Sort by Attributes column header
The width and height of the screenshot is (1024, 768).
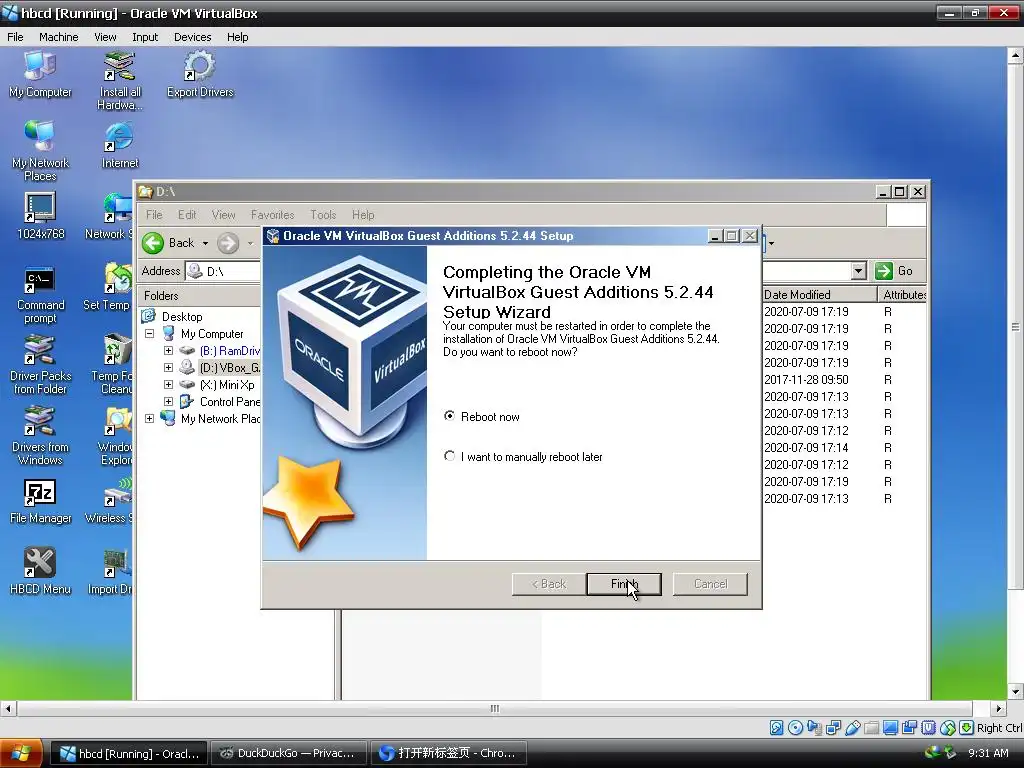coord(902,295)
